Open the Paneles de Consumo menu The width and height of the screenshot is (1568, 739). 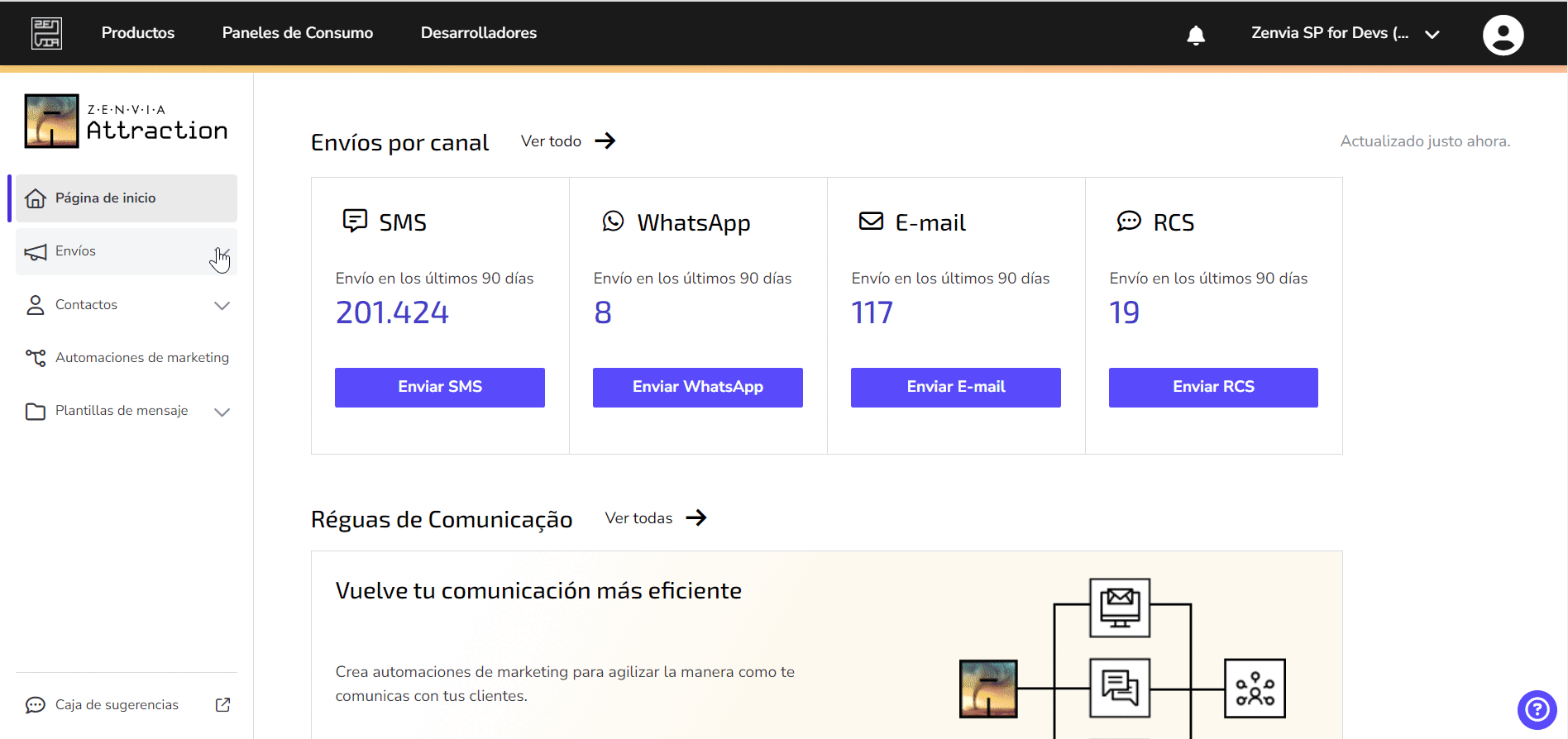pos(298,33)
